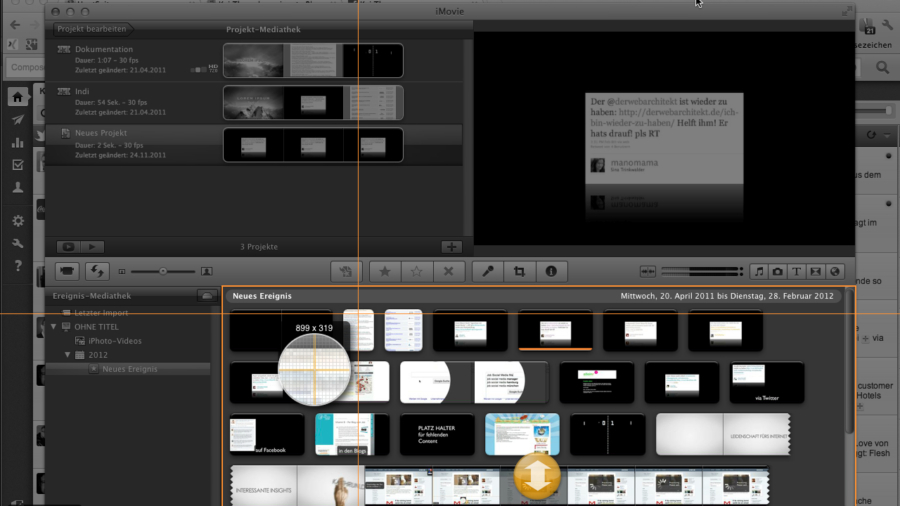This screenshot has width=900, height=506.
Task: Select the PLATZ HALTER clip thumbnail
Action: tap(437, 435)
